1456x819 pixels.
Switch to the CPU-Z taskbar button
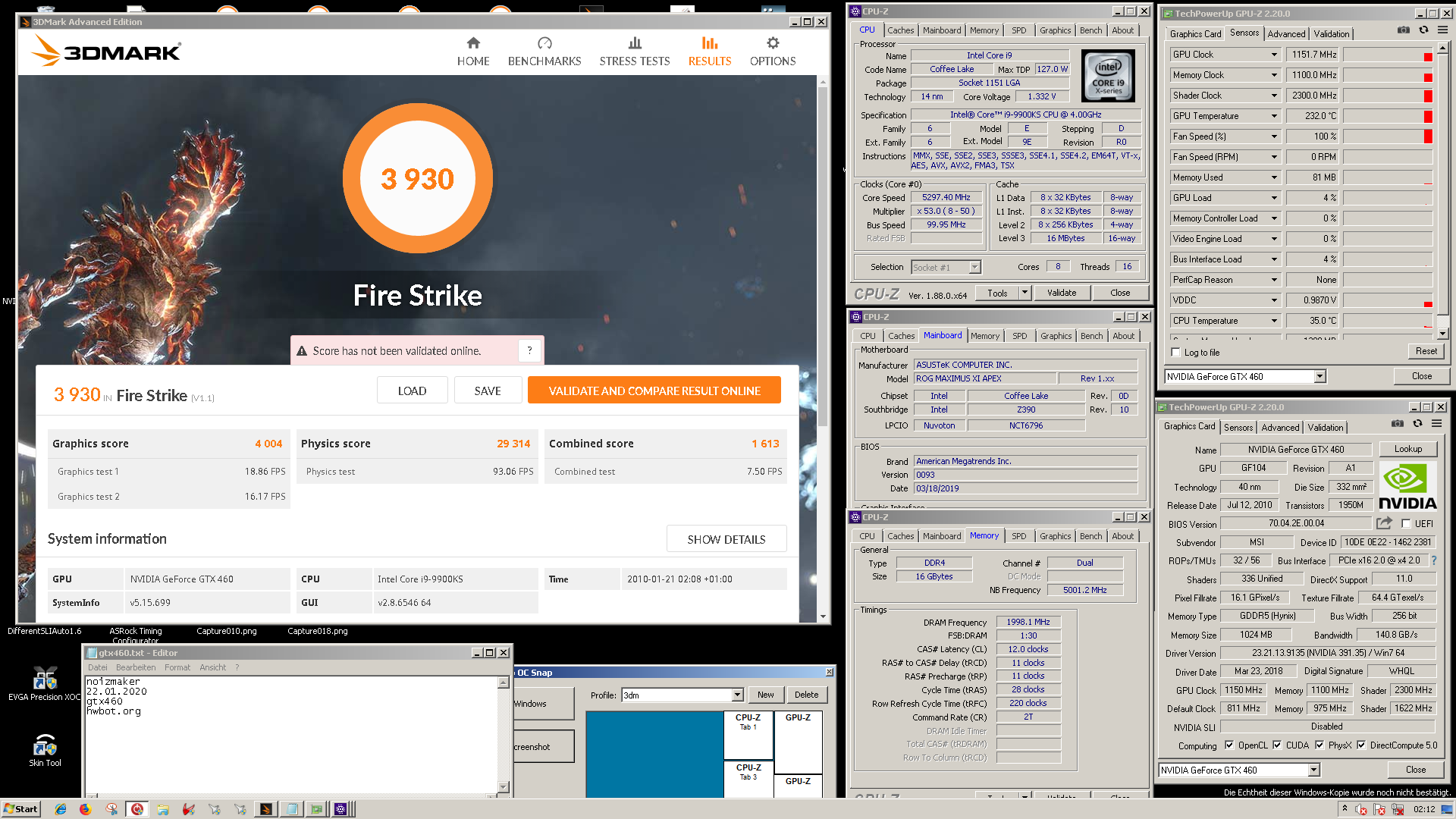(341, 809)
